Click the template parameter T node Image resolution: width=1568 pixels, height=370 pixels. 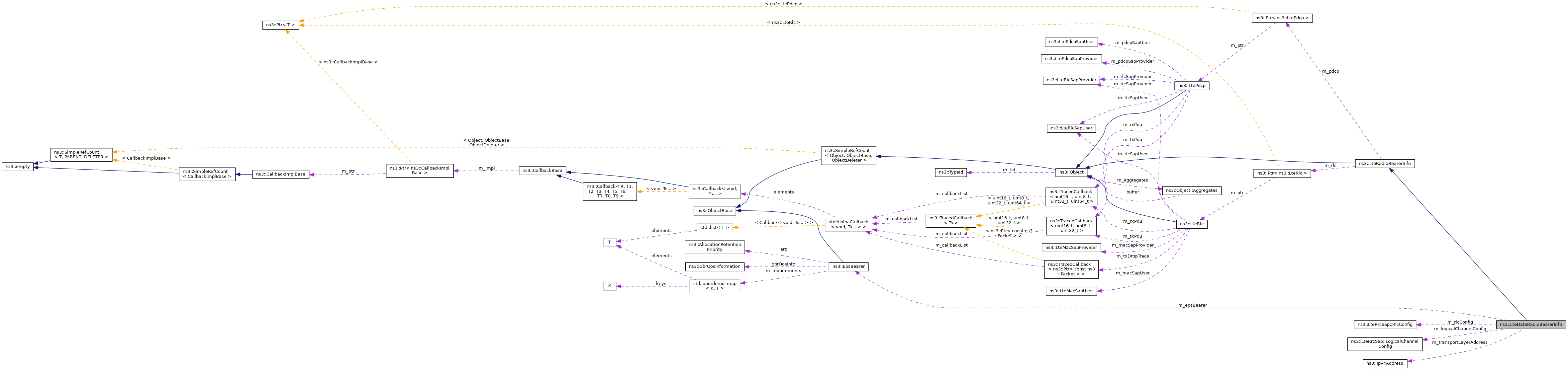(x=609, y=243)
